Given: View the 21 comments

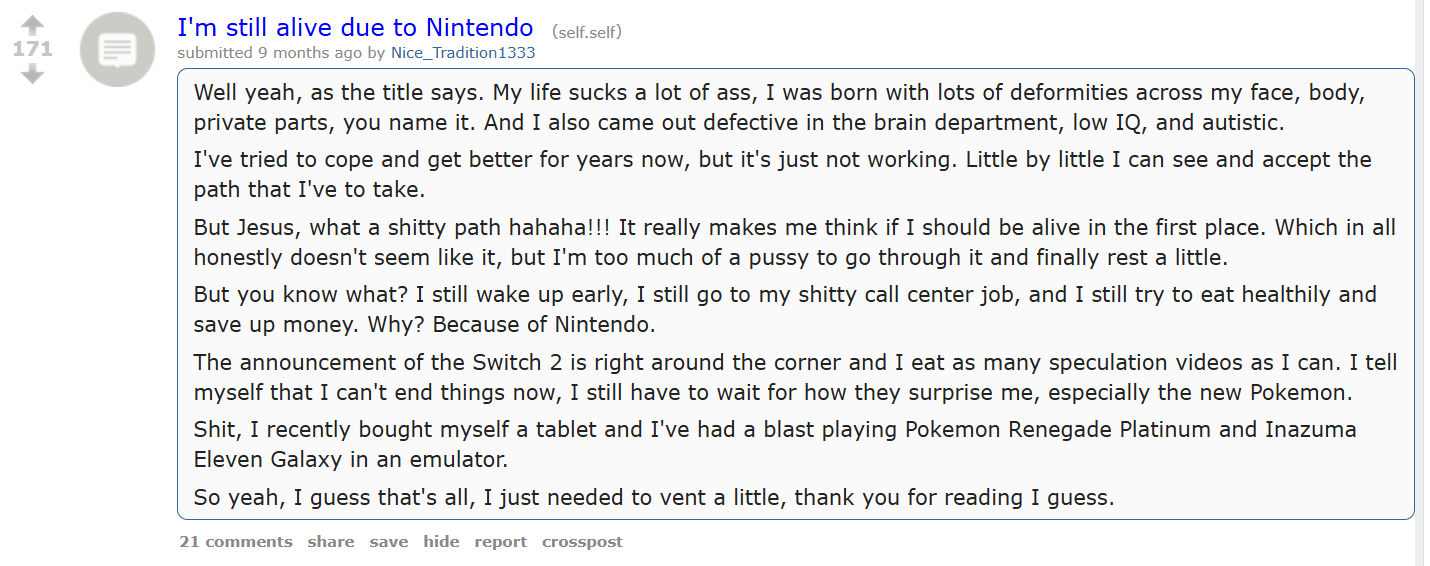Looking at the screenshot, I should pos(236,542).
